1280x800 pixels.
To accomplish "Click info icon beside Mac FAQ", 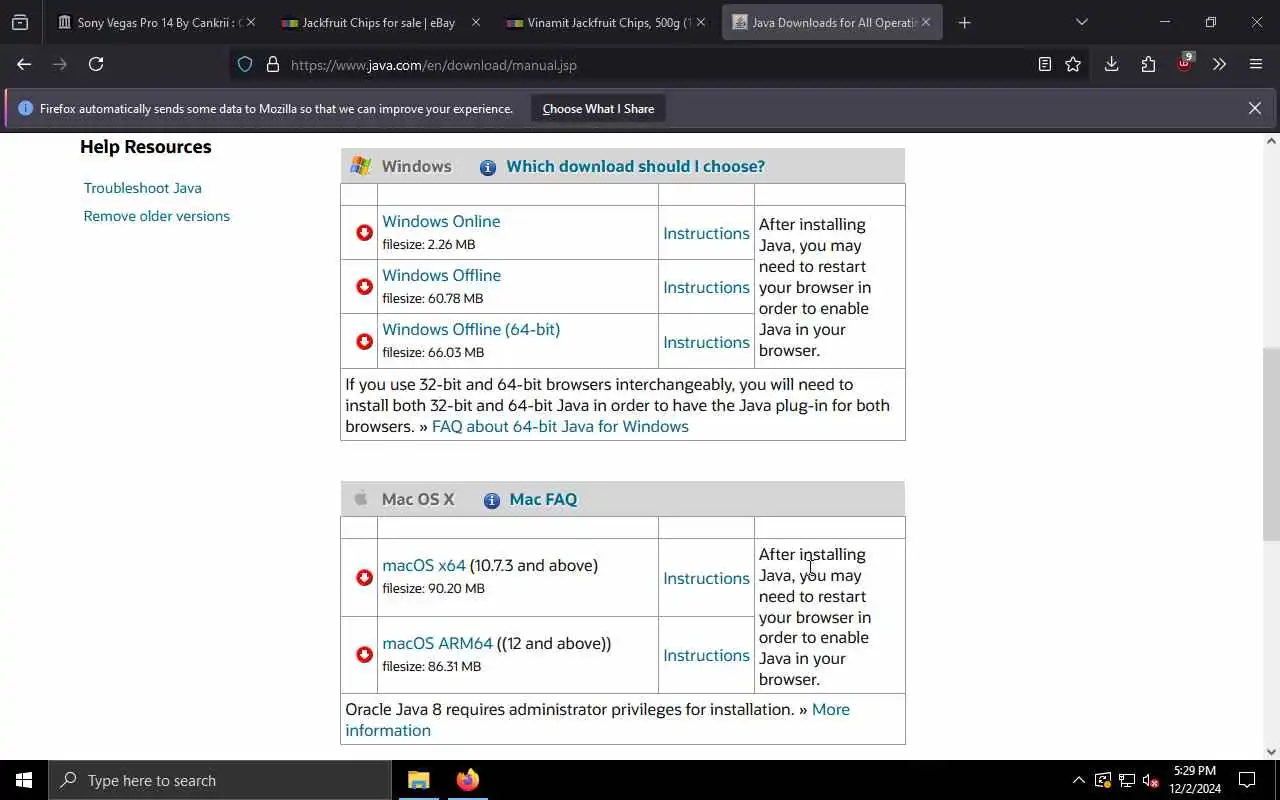I will pos(492,501).
